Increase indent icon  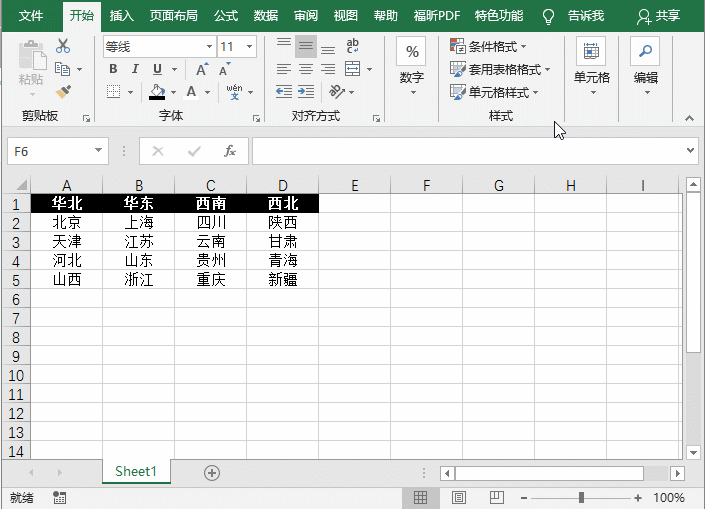click(306, 92)
